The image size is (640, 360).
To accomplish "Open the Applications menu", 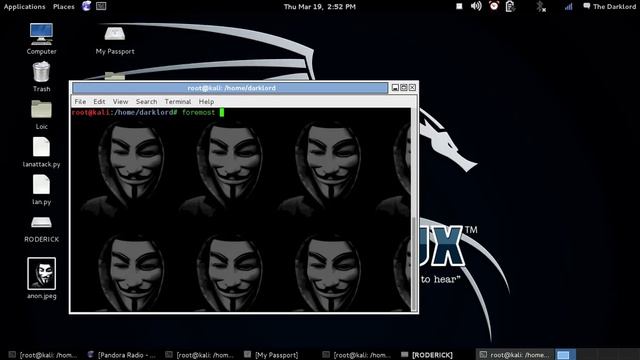I will click(x=24, y=7).
